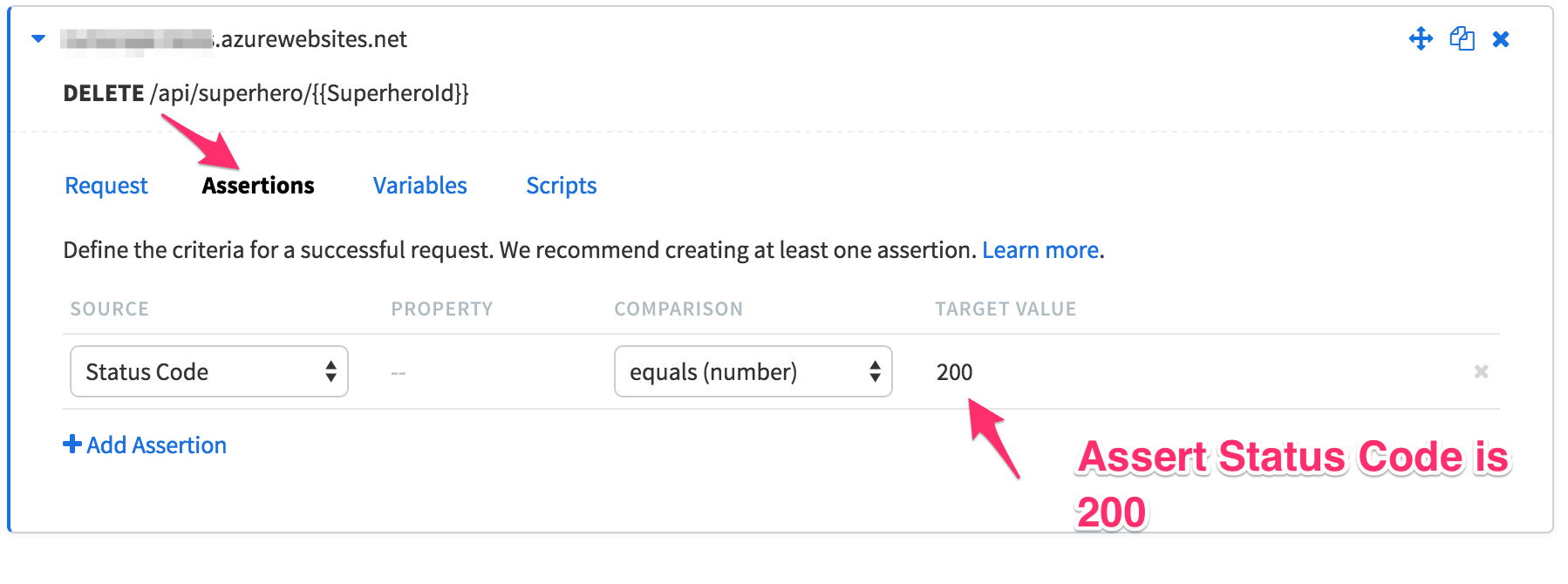Remove the step with the blue X icon
Image resolution: width=1568 pixels, height=584 pixels.
click(x=1501, y=39)
